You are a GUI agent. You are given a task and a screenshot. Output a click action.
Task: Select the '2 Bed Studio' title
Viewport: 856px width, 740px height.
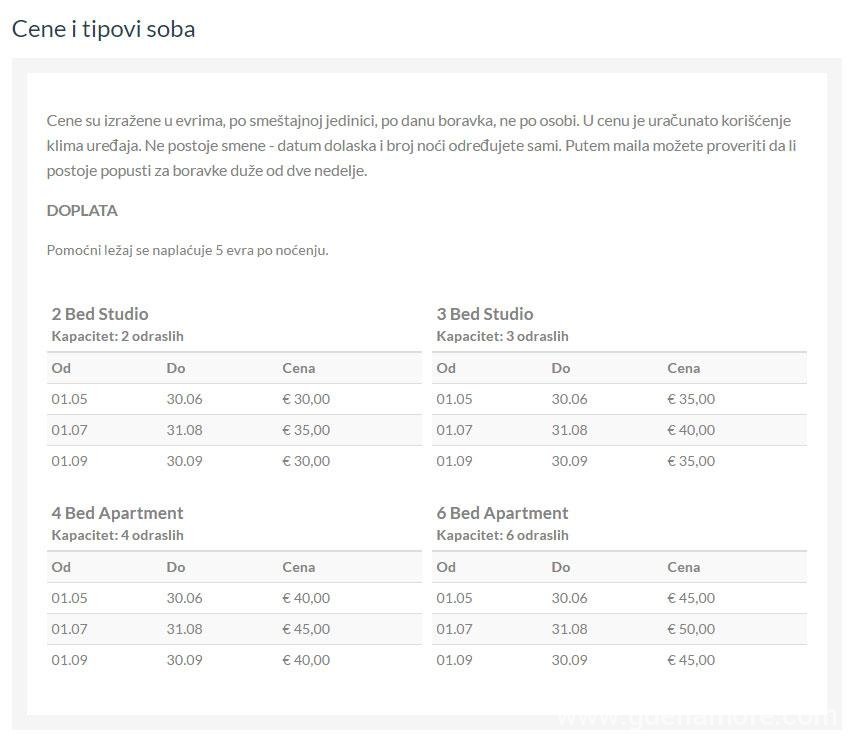[x=100, y=314]
